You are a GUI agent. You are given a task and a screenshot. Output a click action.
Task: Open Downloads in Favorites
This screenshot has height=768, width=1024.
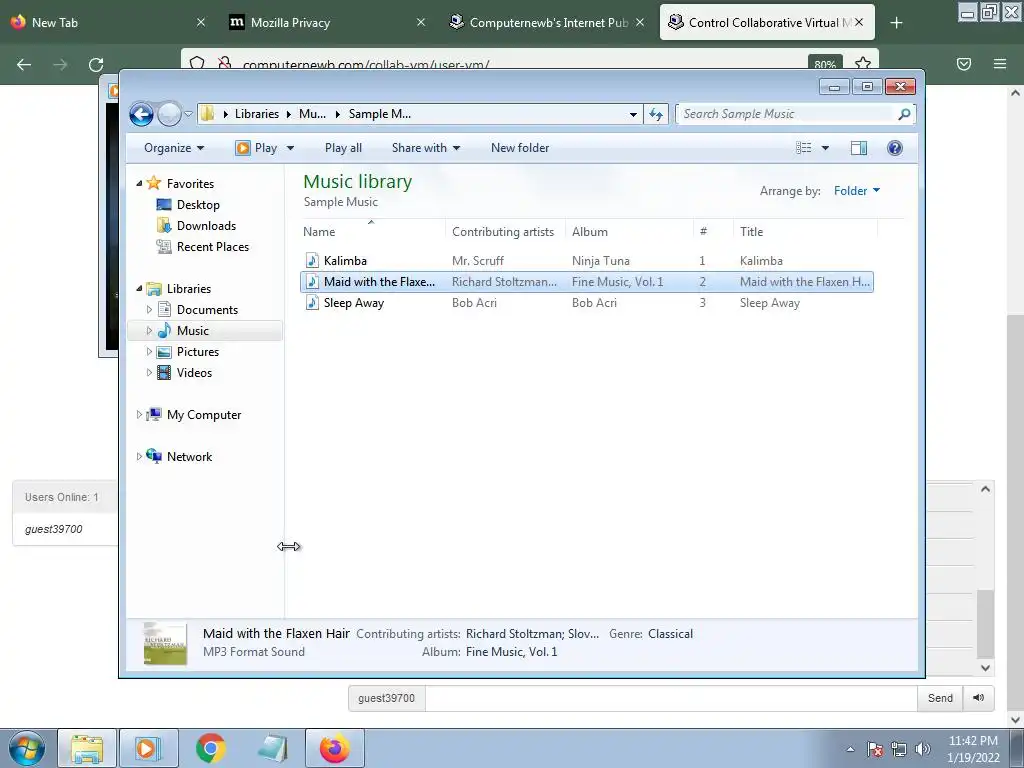(206, 225)
